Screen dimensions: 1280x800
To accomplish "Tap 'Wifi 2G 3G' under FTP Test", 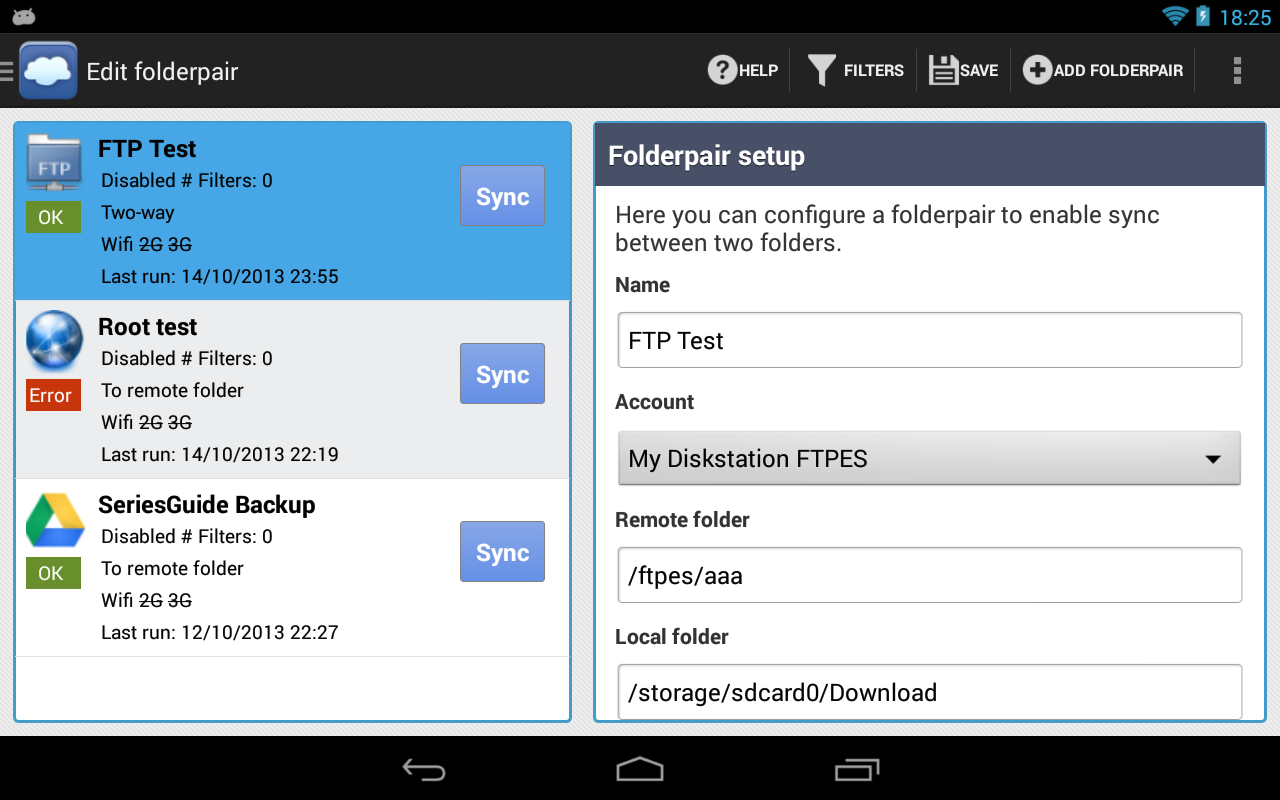I will [147, 245].
